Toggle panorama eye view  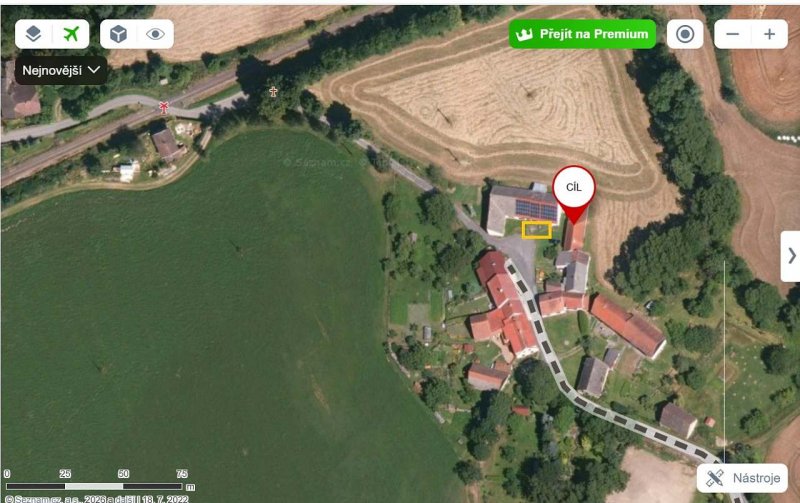[x=155, y=34]
